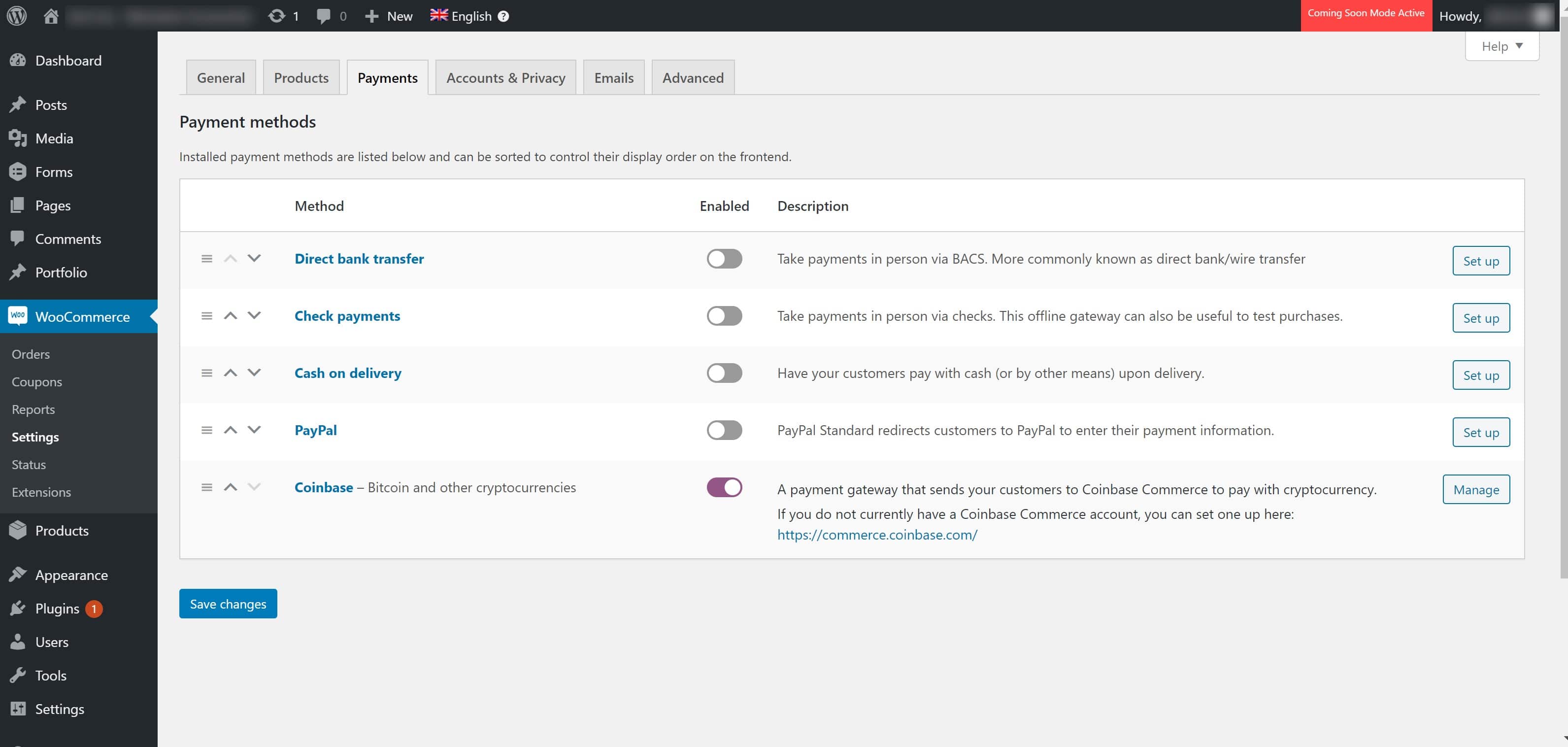Click the Portfolio pin icon
Image resolution: width=1568 pixels, height=747 pixels.
pos(18,272)
